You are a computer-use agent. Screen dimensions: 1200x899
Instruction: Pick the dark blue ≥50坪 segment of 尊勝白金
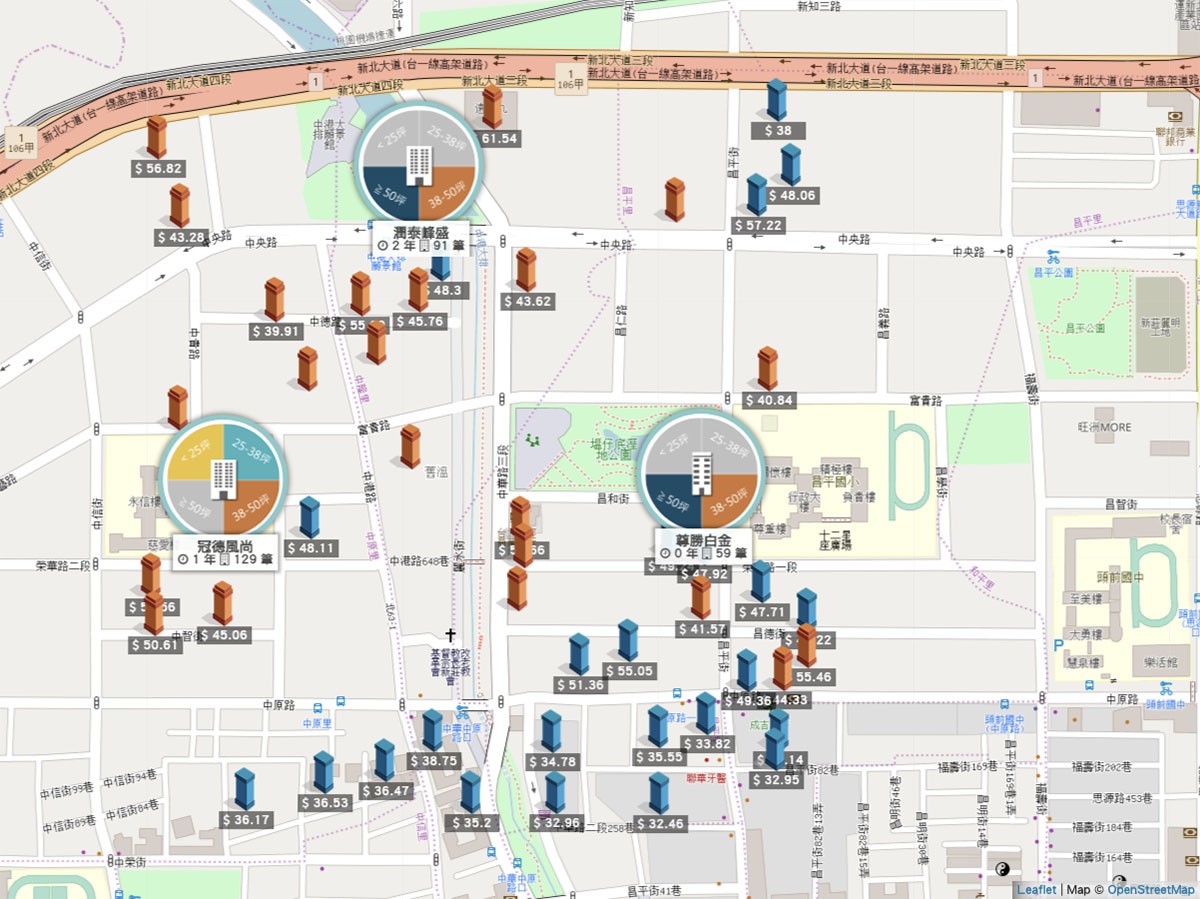pyautogui.click(x=672, y=500)
